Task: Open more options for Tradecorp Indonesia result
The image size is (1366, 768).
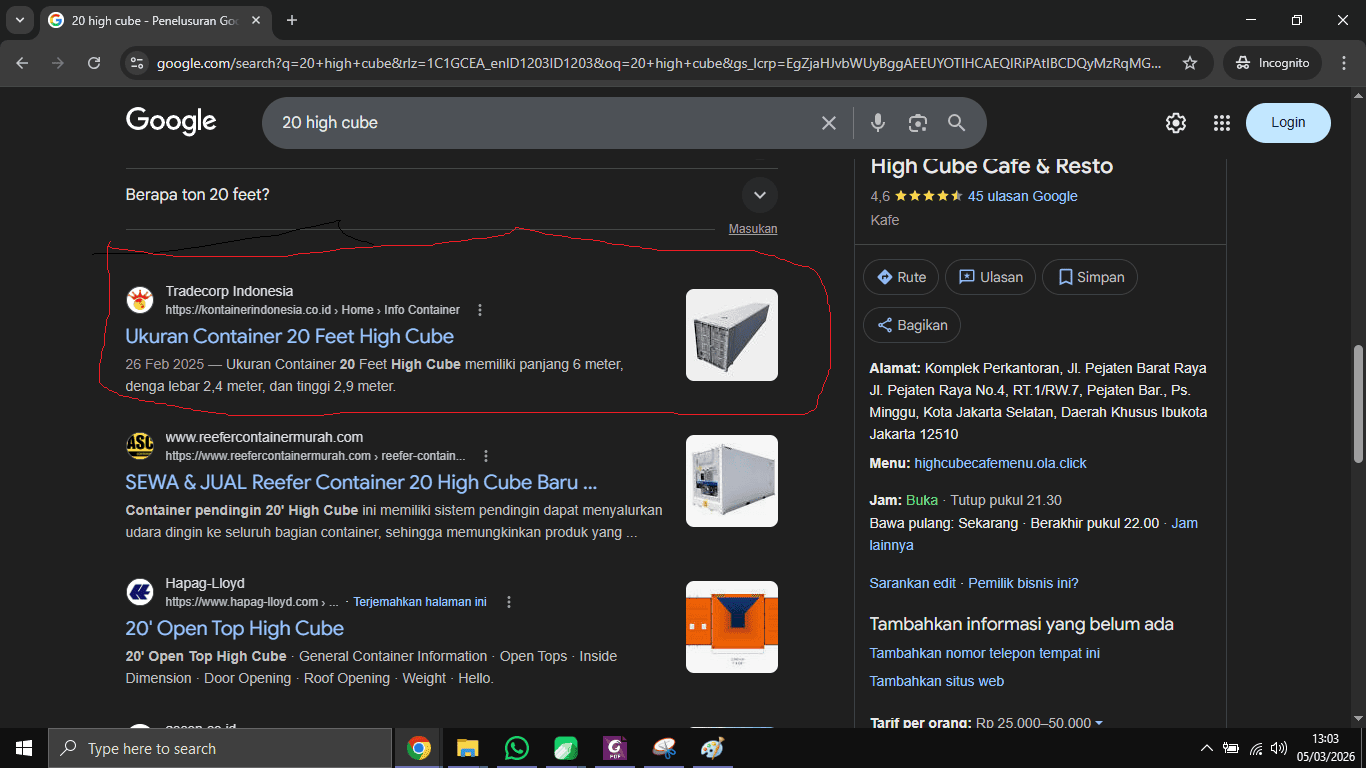Action: (x=480, y=310)
